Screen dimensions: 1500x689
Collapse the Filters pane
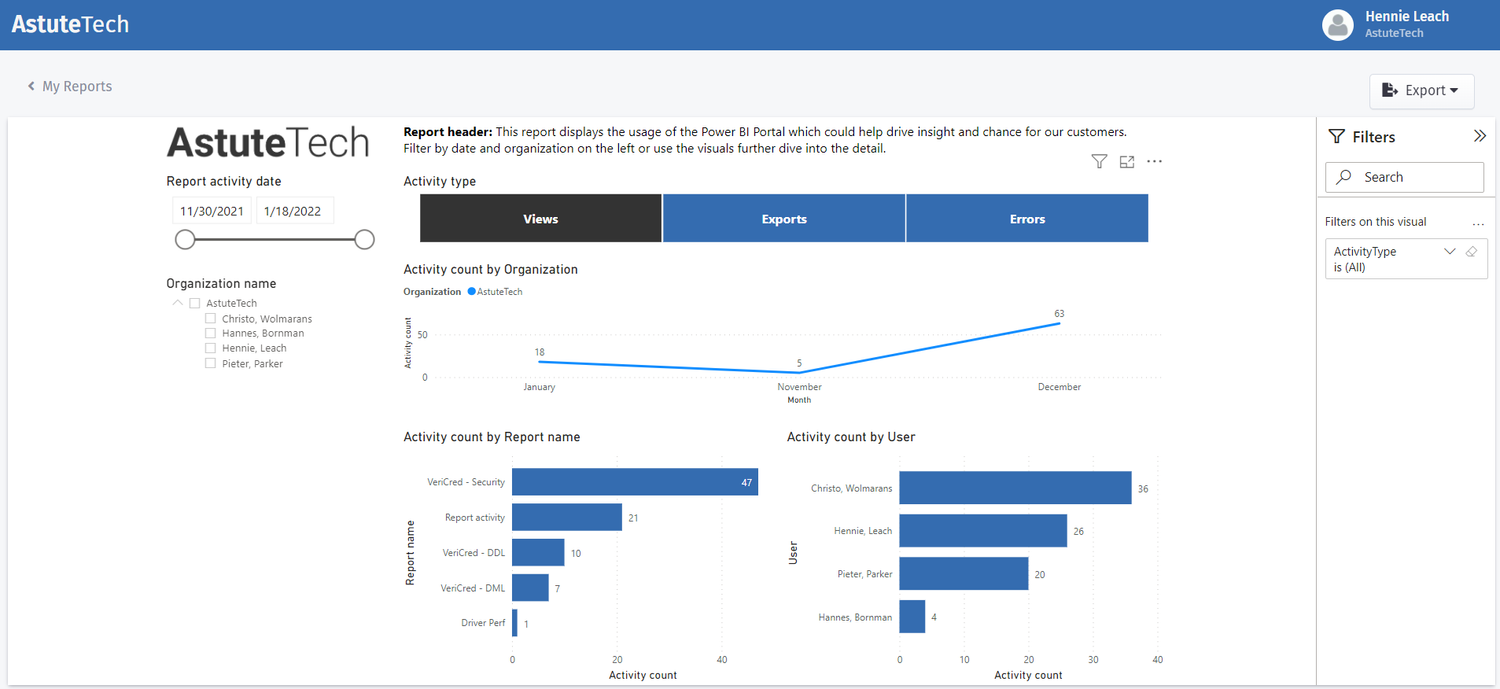point(1480,136)
